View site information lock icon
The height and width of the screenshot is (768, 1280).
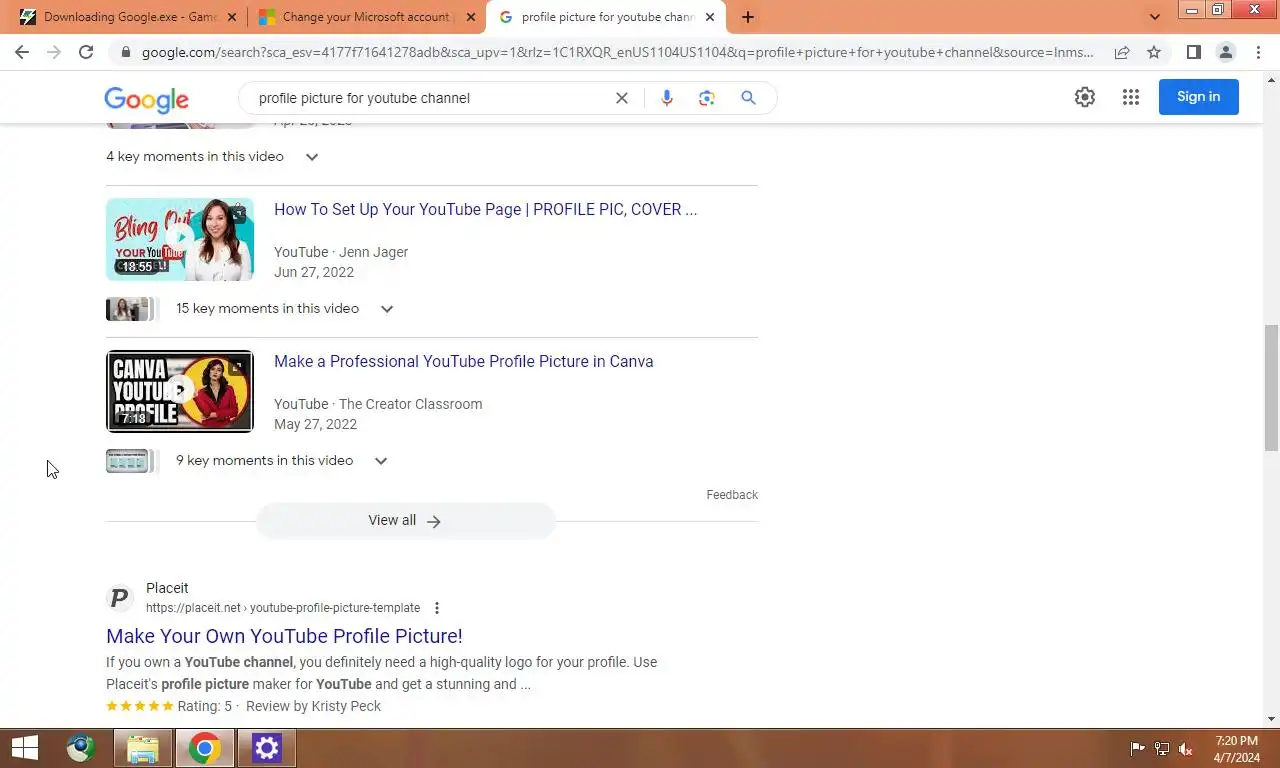coord(125,52)
